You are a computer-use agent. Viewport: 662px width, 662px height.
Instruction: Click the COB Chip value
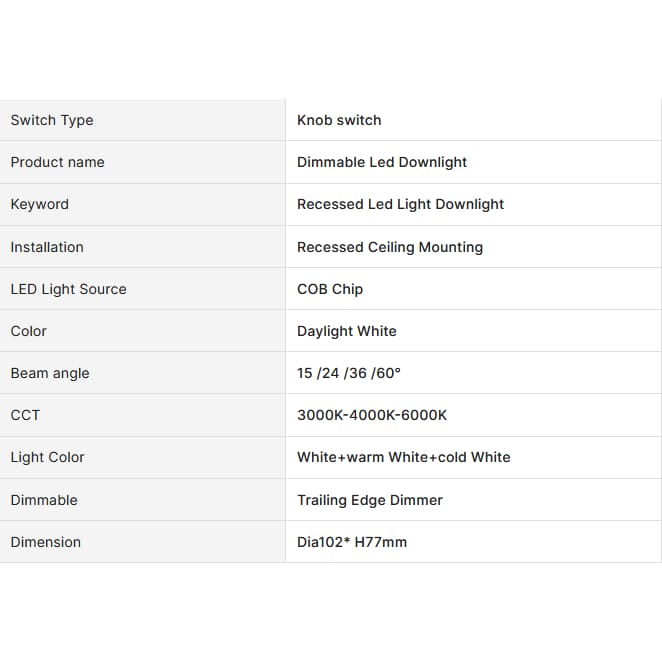coord(330,289)
